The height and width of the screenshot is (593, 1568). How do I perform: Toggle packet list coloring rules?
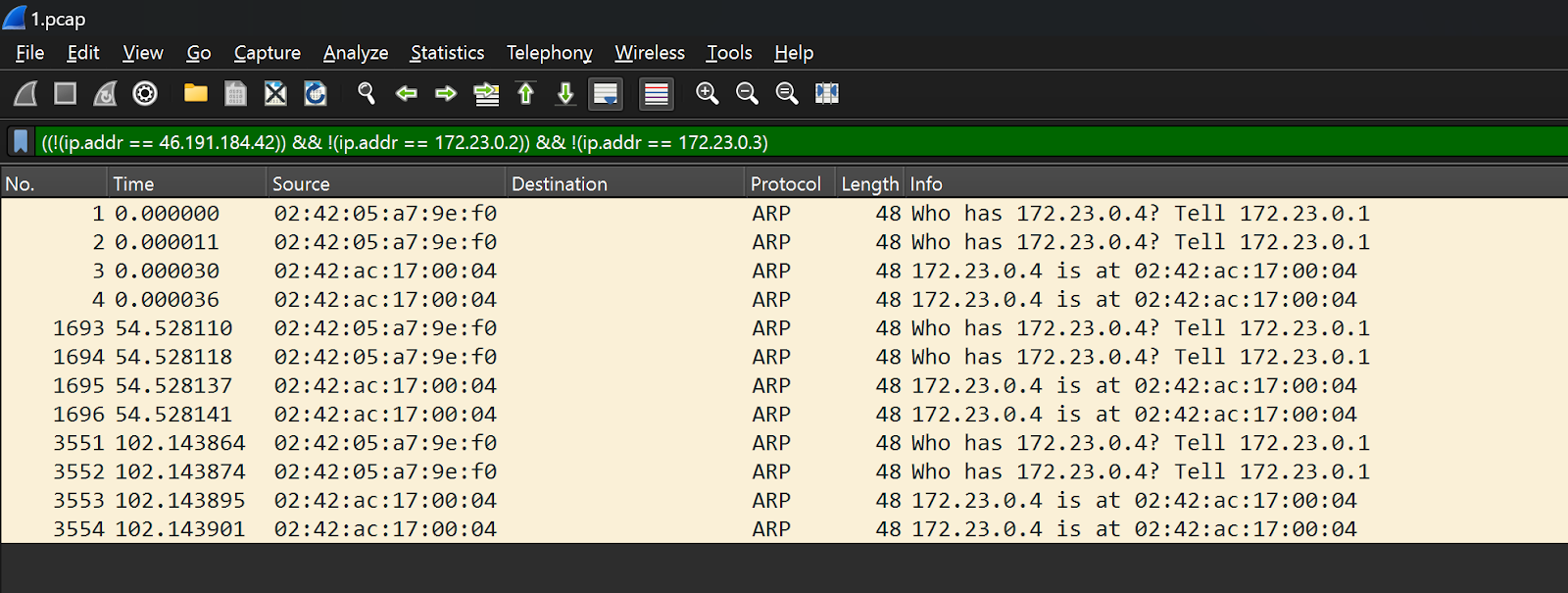click(657, 93)
